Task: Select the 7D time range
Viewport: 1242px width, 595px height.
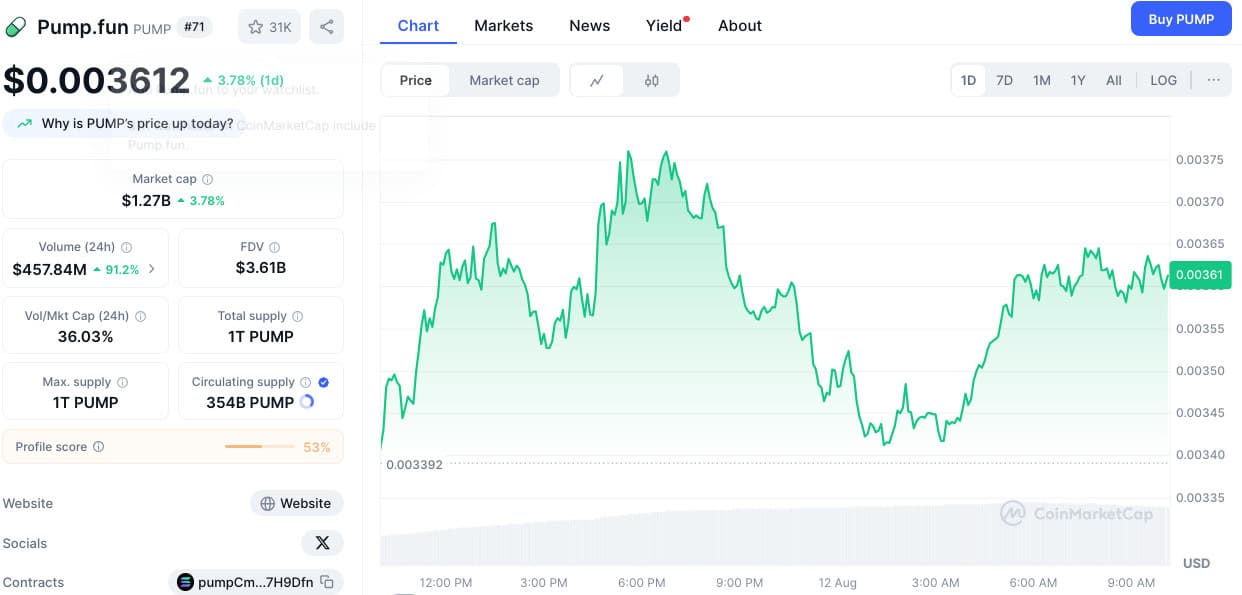Action: coord(1004,80)
